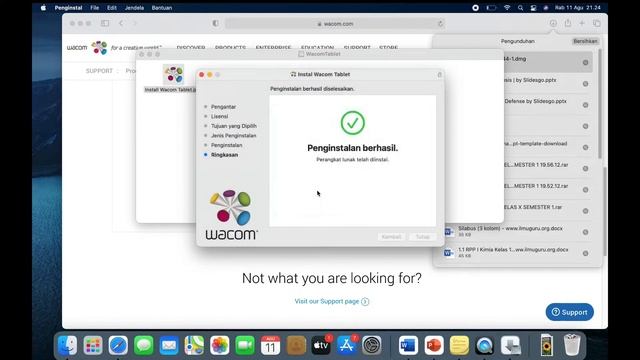Open Safari from the Dock
This screenshot has height=360, width=640.
118,345
